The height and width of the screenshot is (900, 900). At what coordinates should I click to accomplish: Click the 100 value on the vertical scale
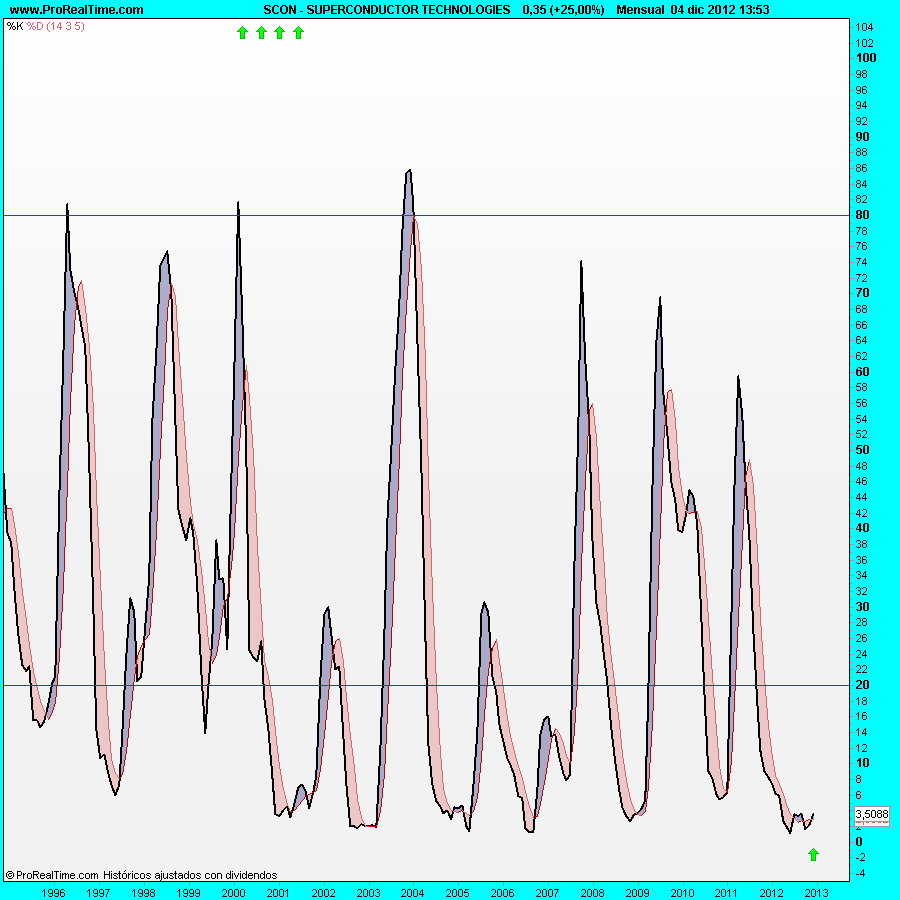[866, 58]
